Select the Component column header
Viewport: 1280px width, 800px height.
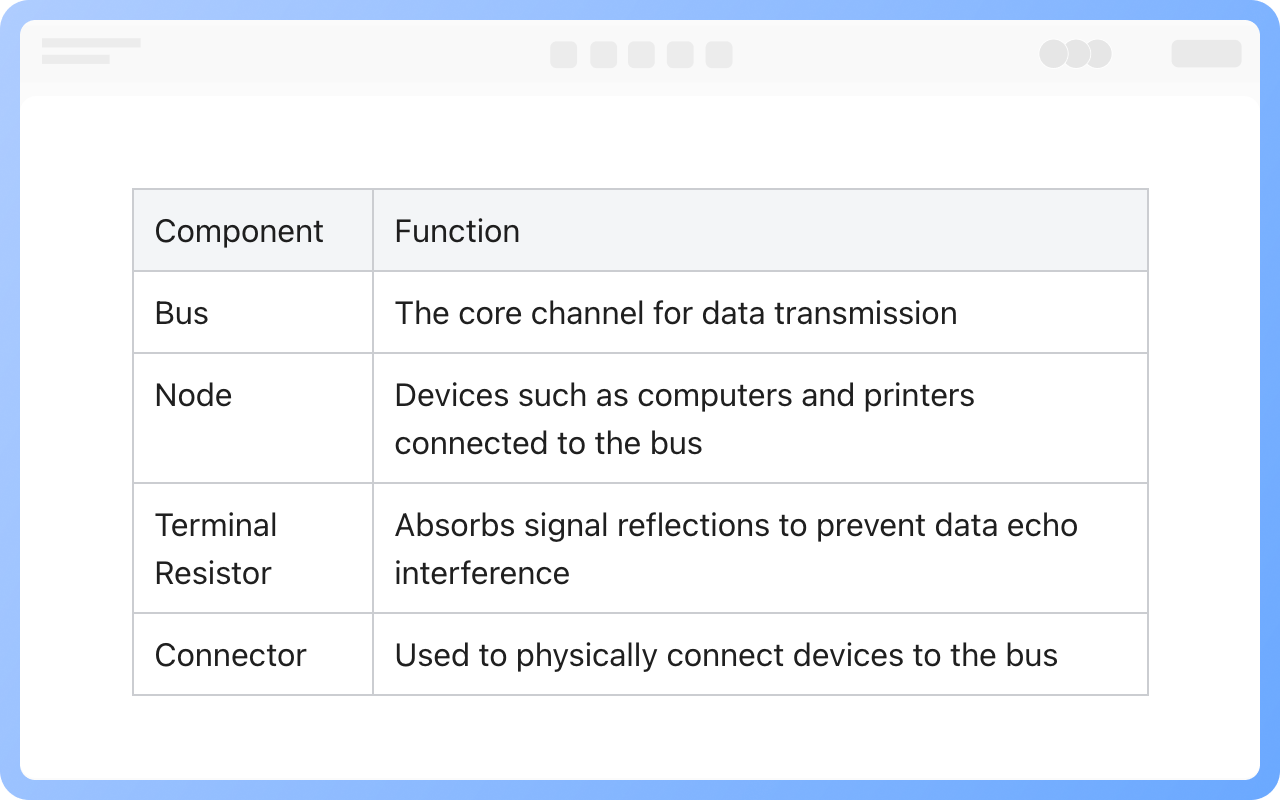click(239, 231)
